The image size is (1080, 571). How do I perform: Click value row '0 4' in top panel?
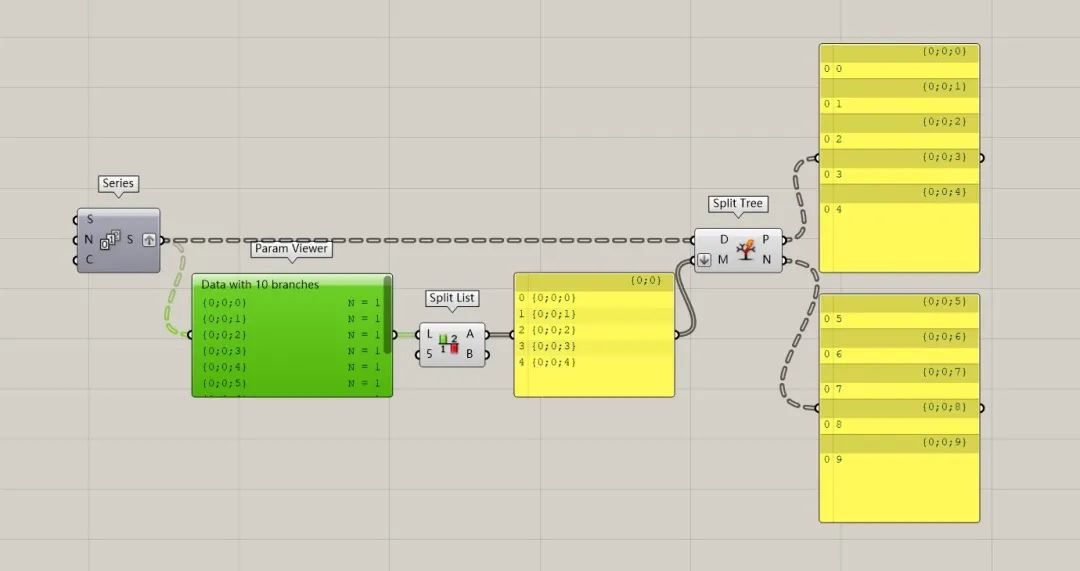(x=899, y=210)
